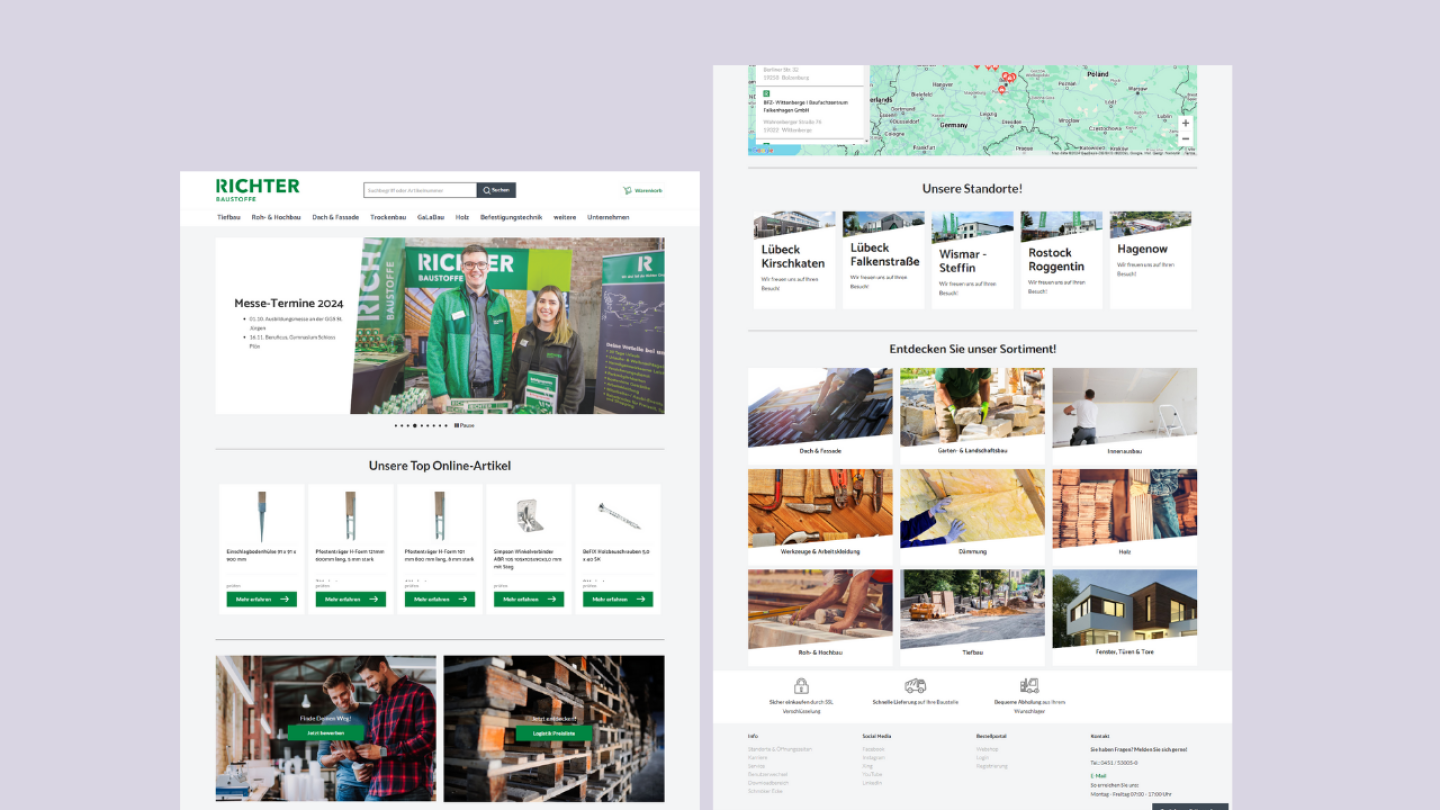Screen dimensions: 1440x810
Task: Click the LinkedIn footer link
Action: click(x=872, y=783)
